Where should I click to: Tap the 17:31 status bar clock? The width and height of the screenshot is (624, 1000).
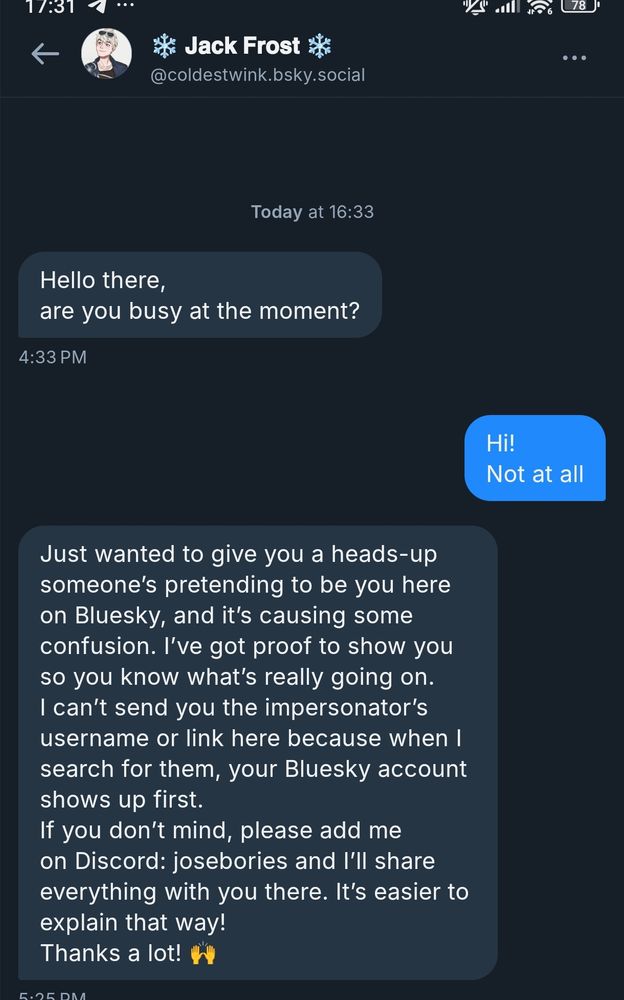click(48, 6)
